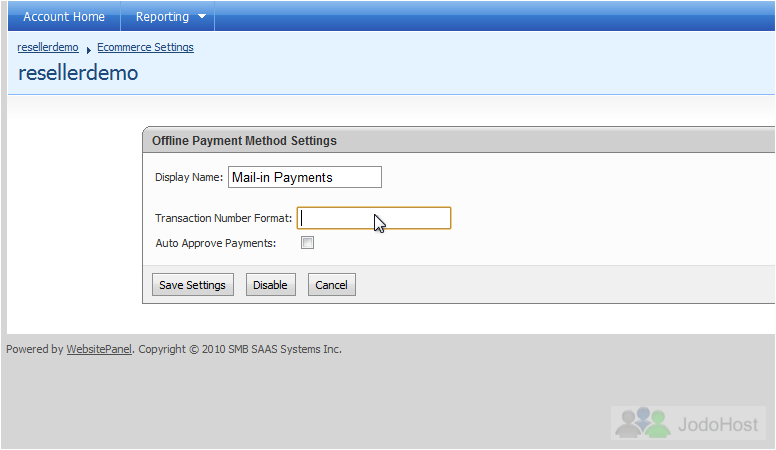This screenshot has width=776, height=450.
Task: Click the Save Settings button
Action: click(x=193, y=285)
